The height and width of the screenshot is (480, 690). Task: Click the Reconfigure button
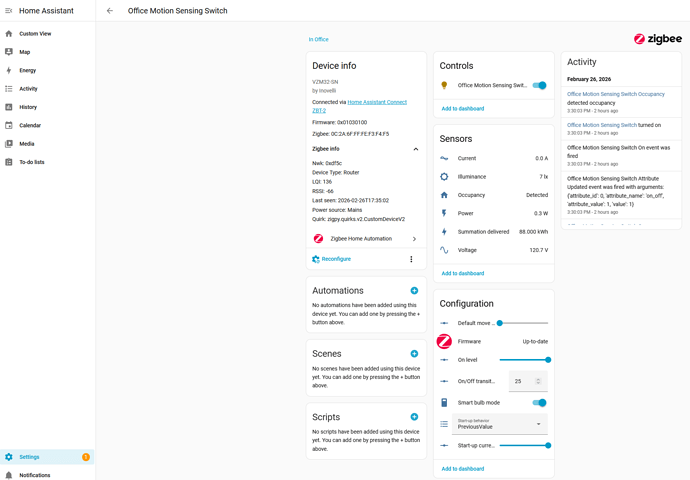pos(331,259)
